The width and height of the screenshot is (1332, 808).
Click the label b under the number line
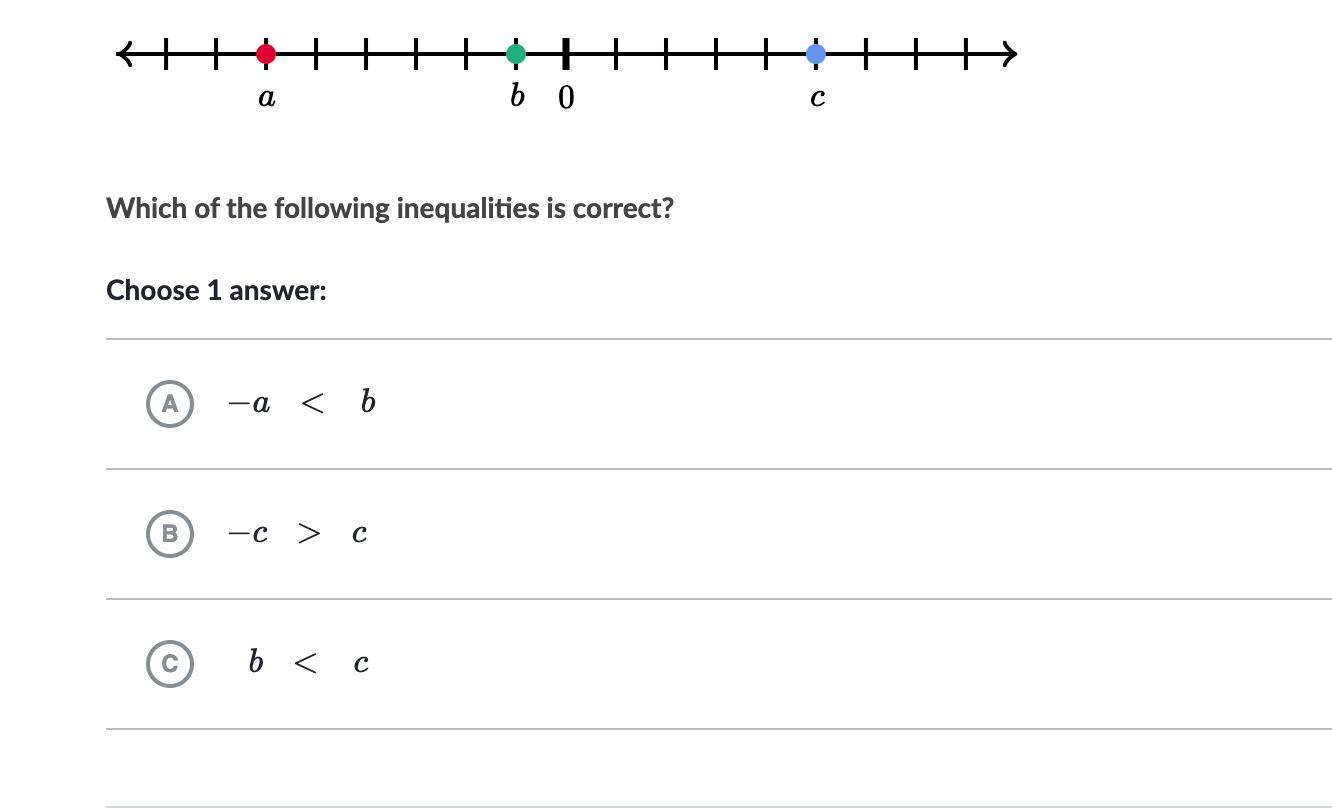click(517, 96)
